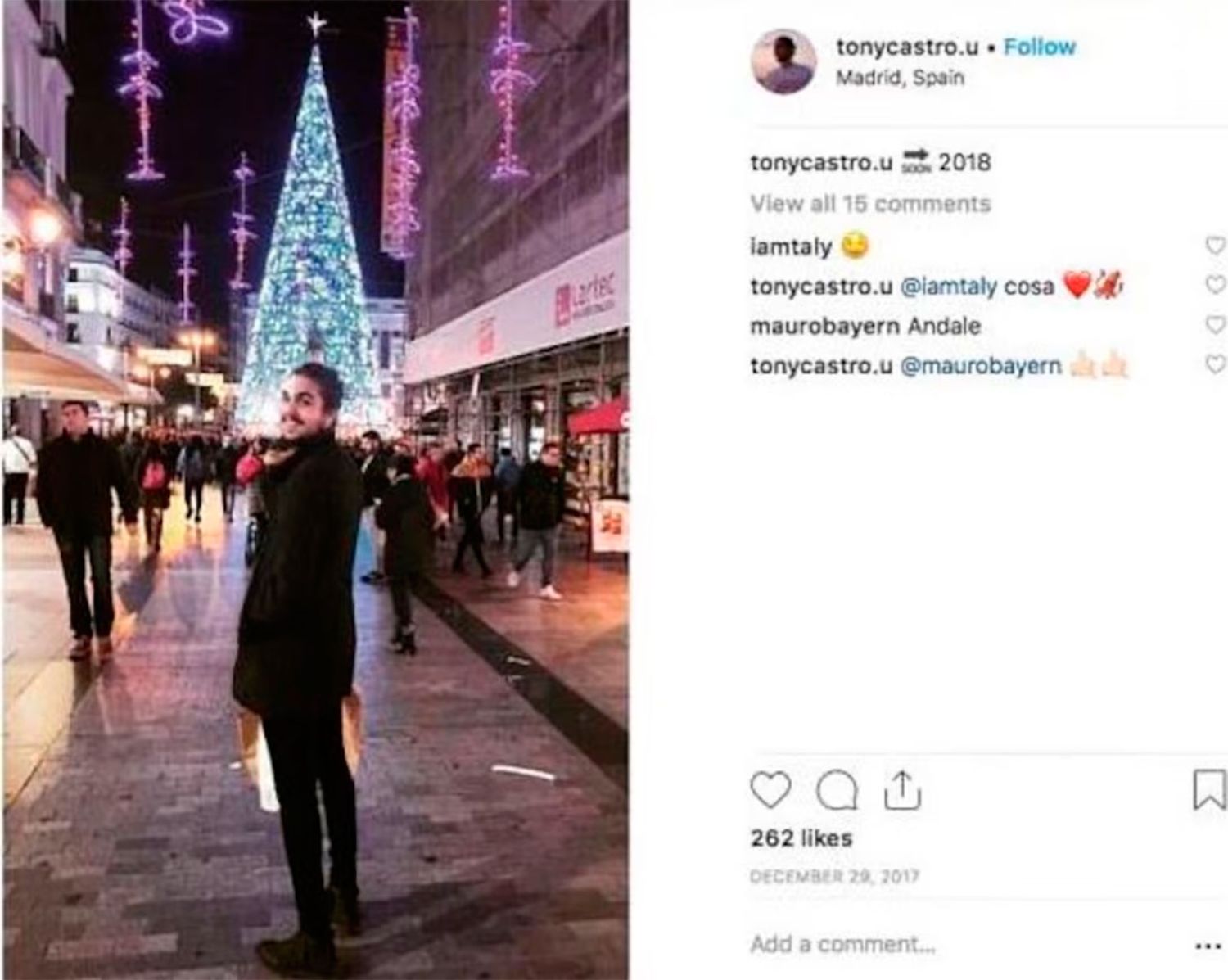This screenshot has height=980, width=1228.
Task: Like iamtaly's emoji comment
Action: 1216,245
